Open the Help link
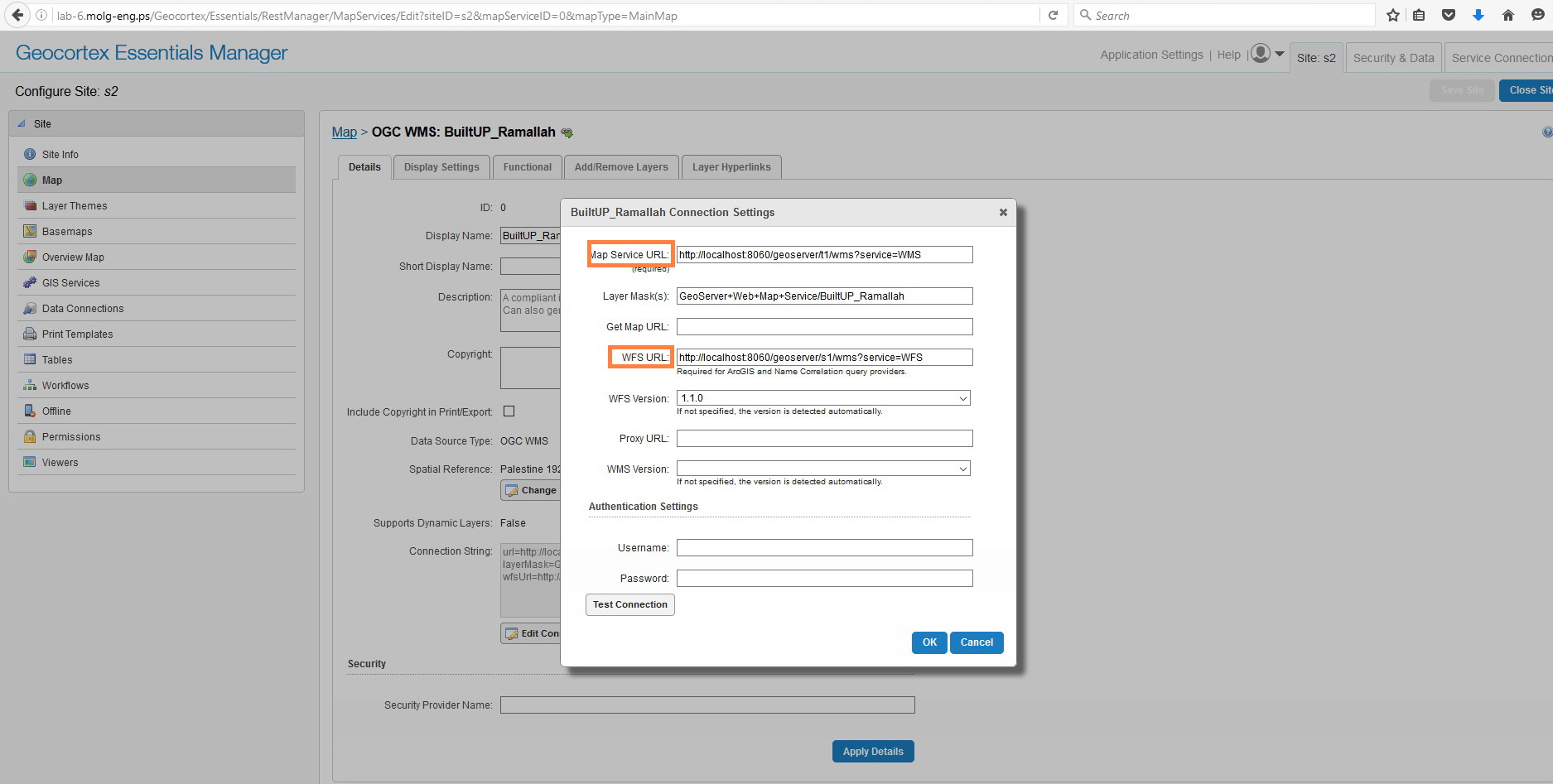 (x=1229, y=55)
